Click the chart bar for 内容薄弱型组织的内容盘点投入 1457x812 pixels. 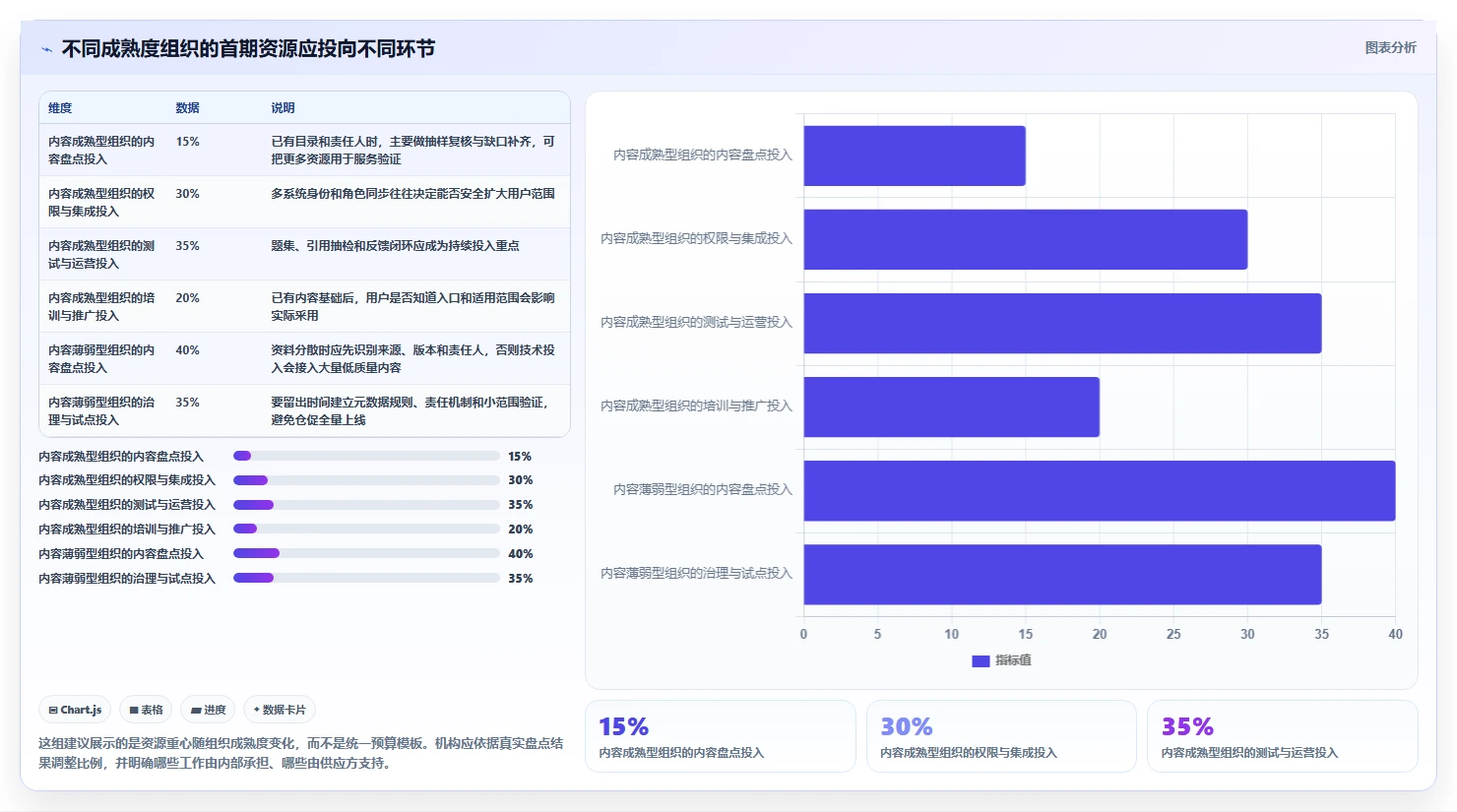(1100, 490)
